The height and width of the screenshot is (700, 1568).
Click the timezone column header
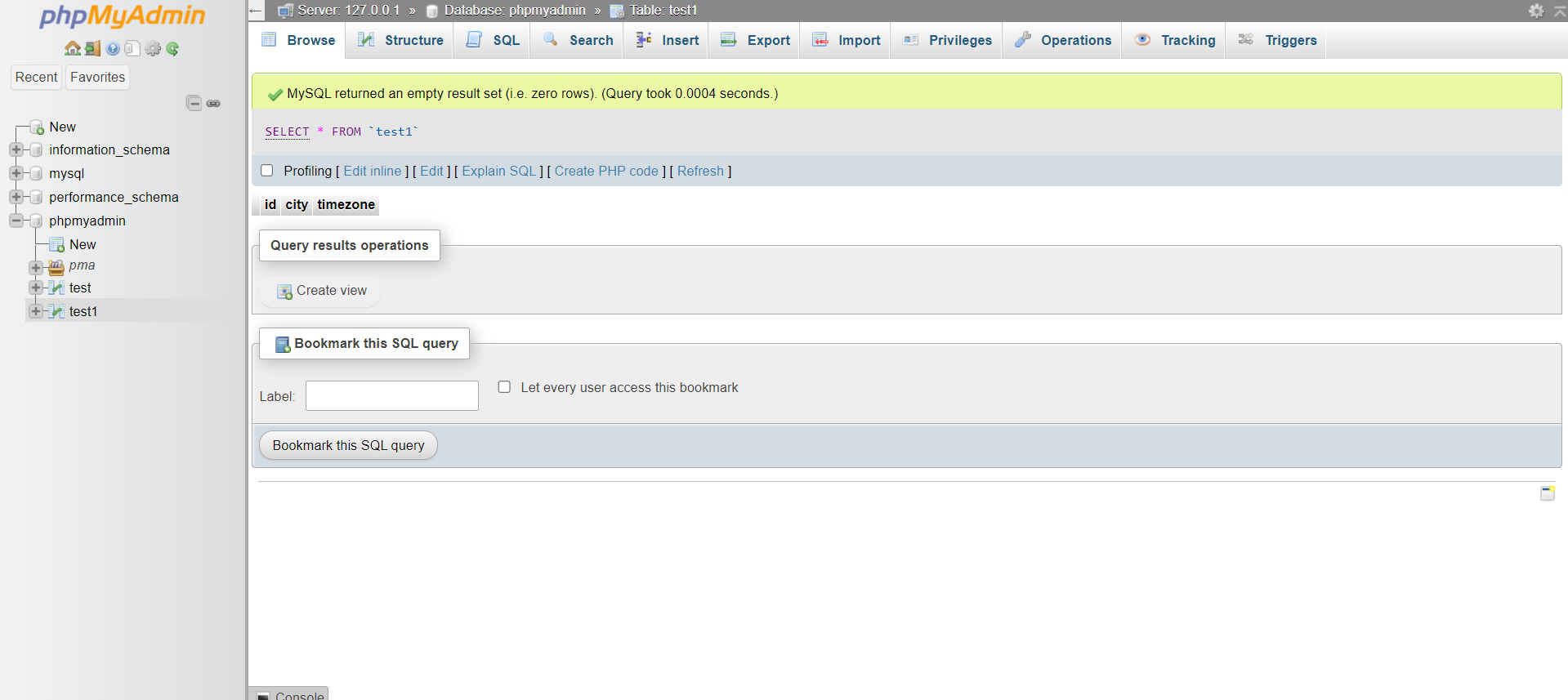click(x=346, y=204)
